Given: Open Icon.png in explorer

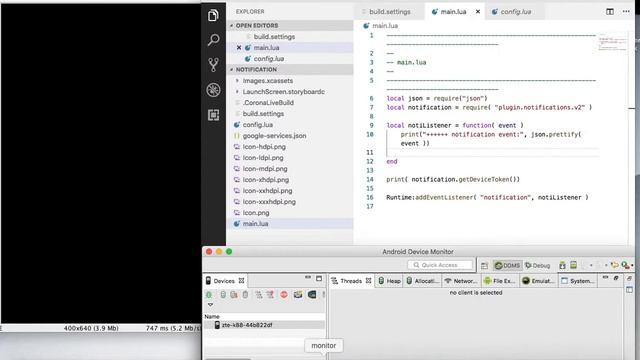Looking at the screenshot, I should pos(291,213).
